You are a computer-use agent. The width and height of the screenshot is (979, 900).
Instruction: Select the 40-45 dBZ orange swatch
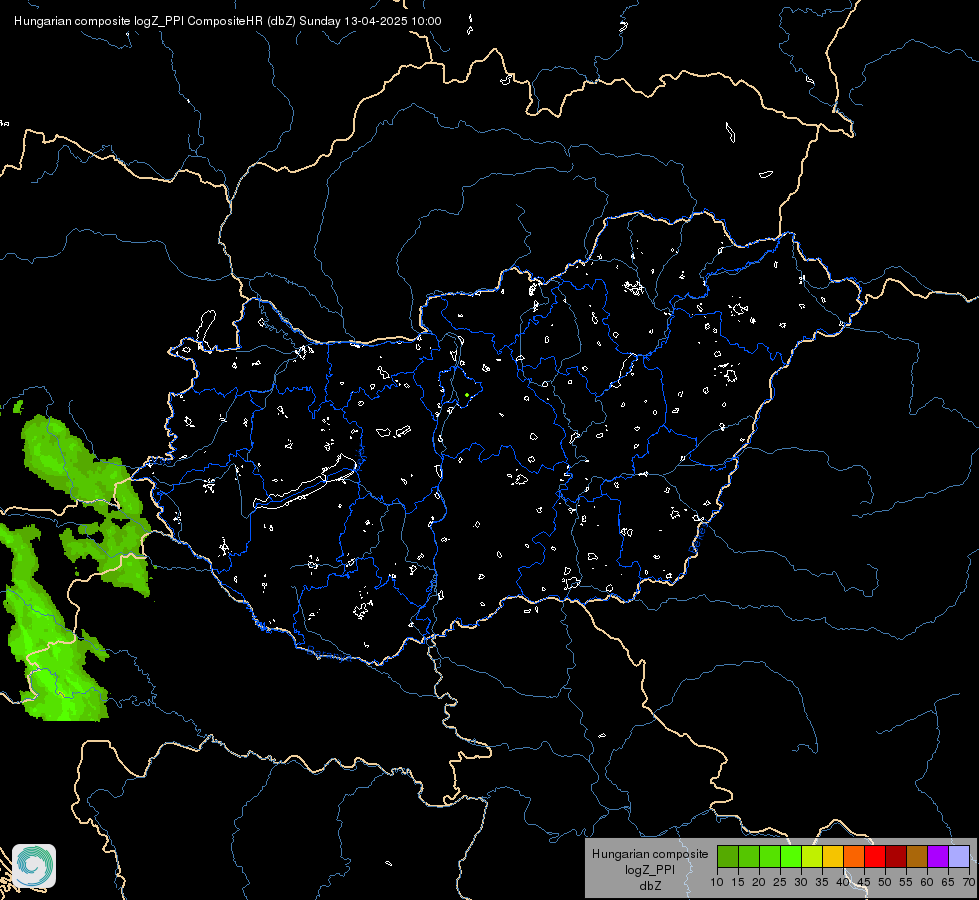[x=854, y=857]
